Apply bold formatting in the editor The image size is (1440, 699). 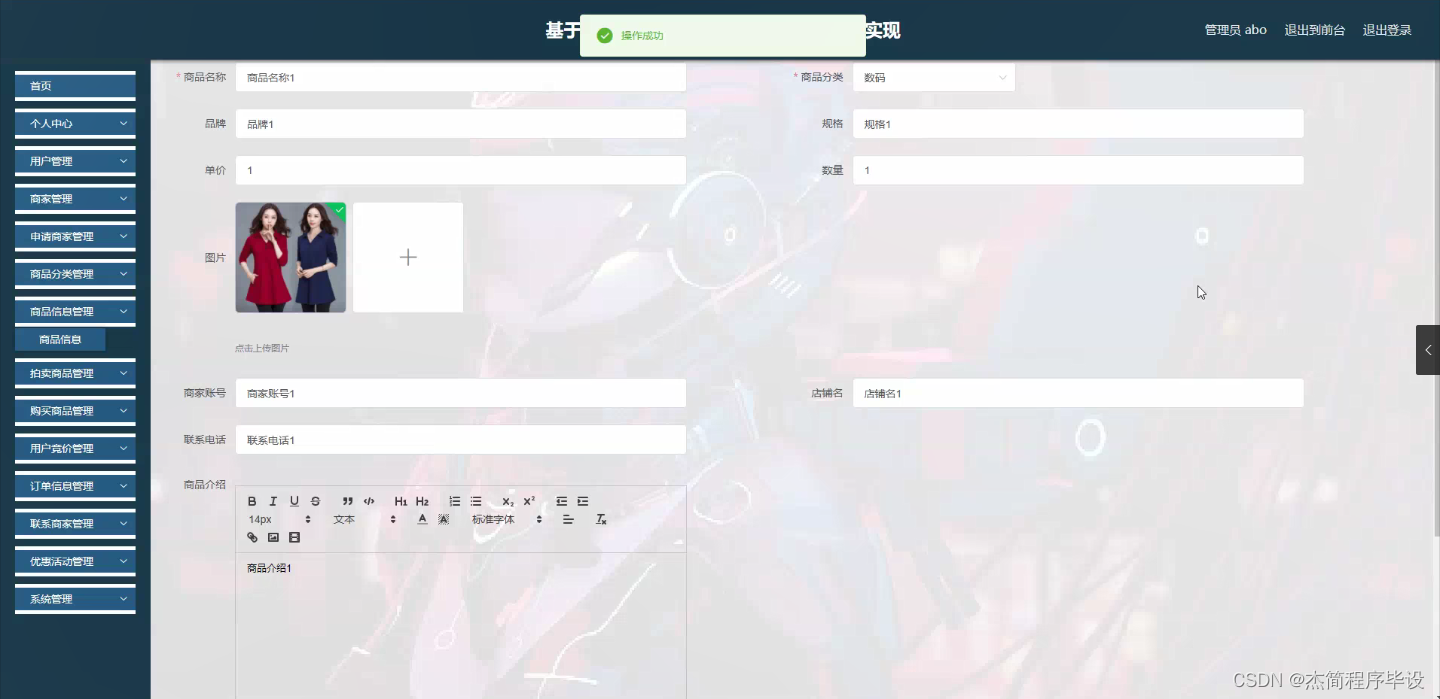pos(253,501)
